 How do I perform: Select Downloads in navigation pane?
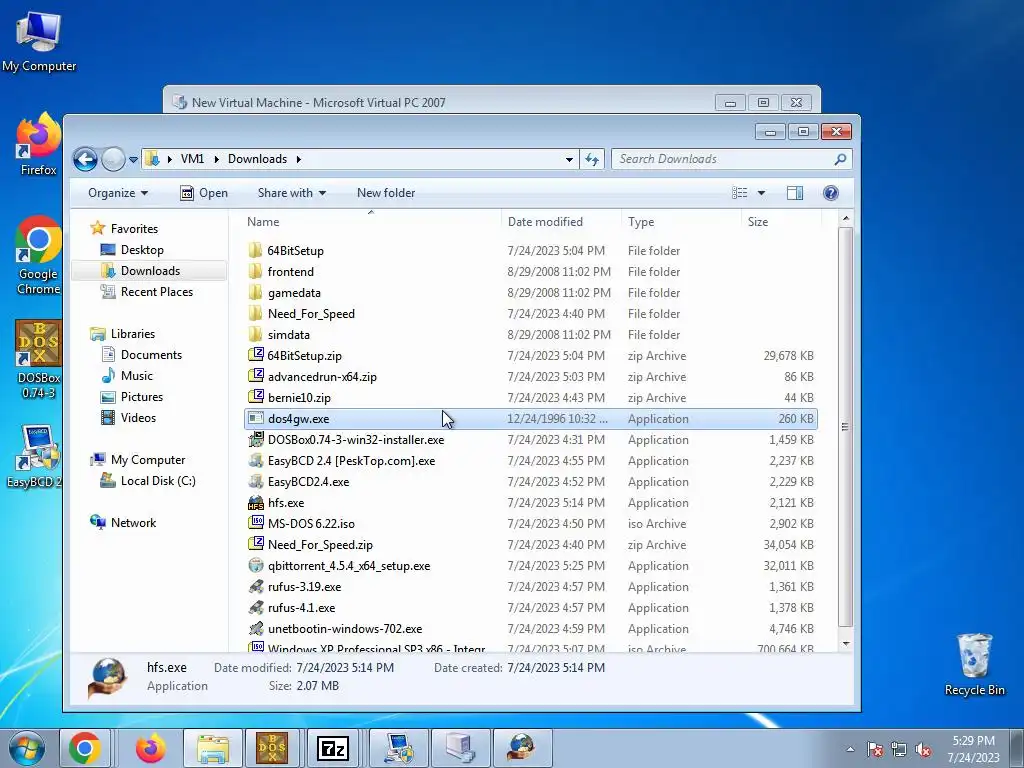(150, 271)
